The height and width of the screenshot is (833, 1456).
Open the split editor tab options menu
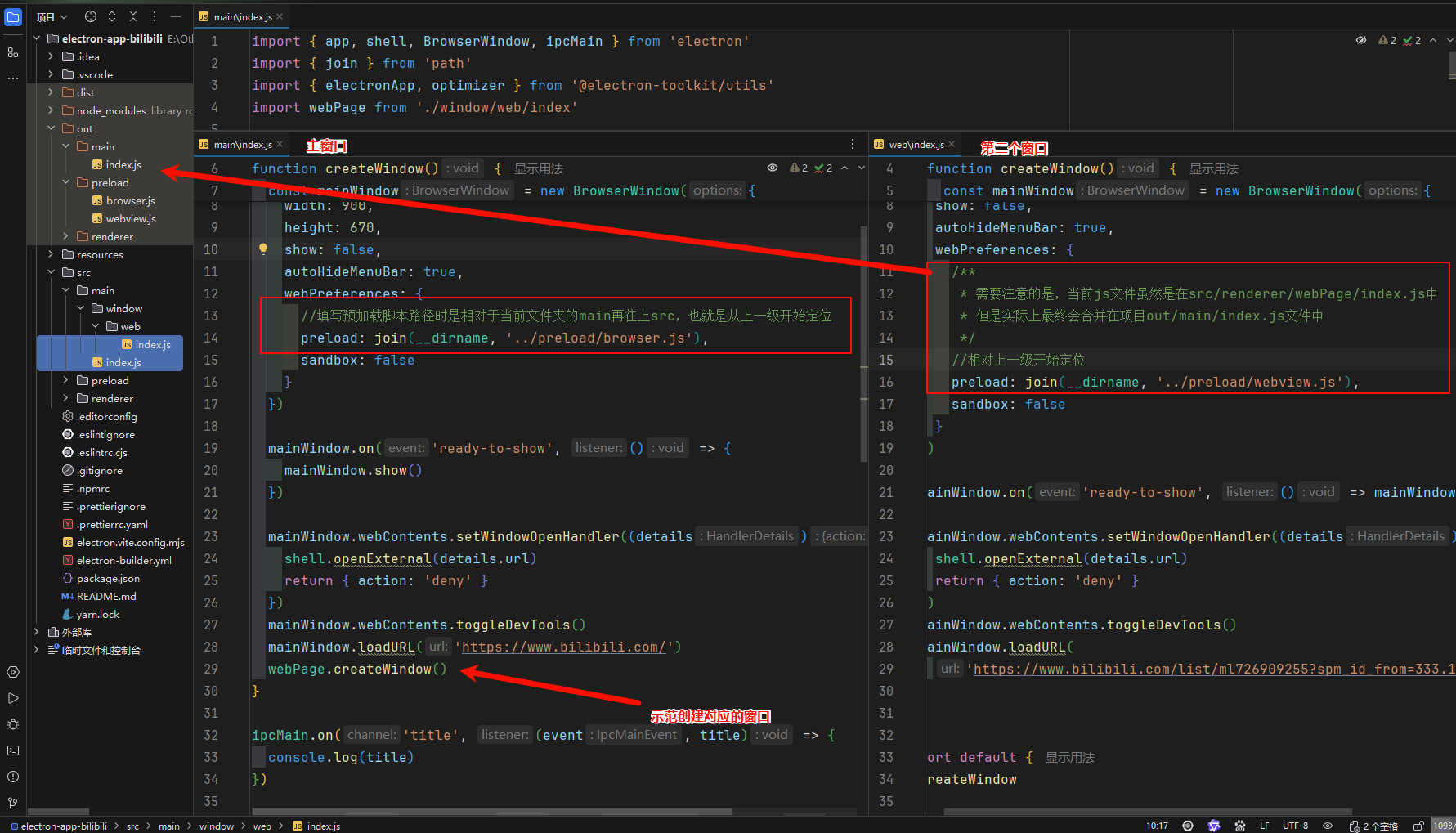point(853,144)
